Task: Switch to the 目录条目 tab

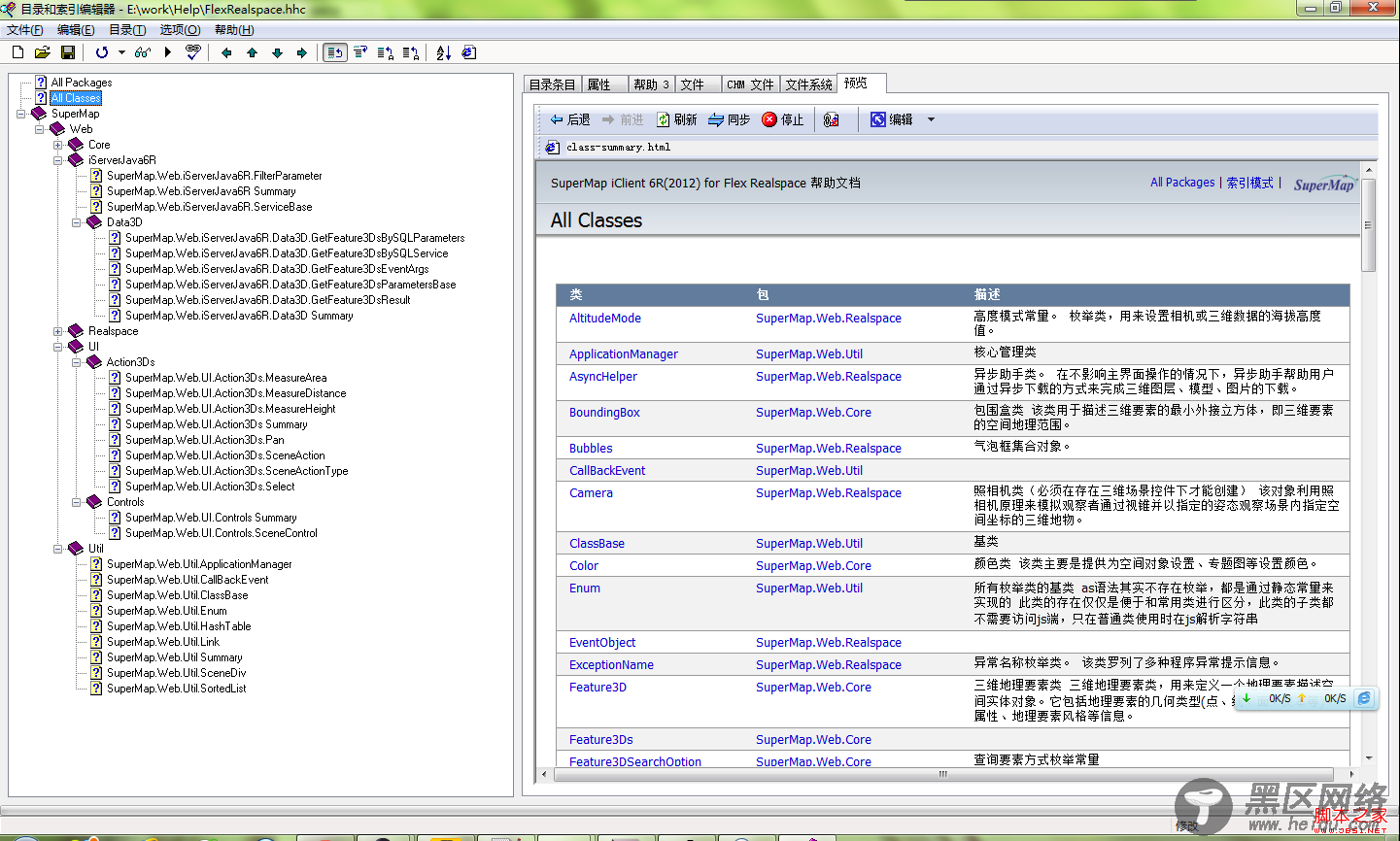Action: (x=552, y=84)
